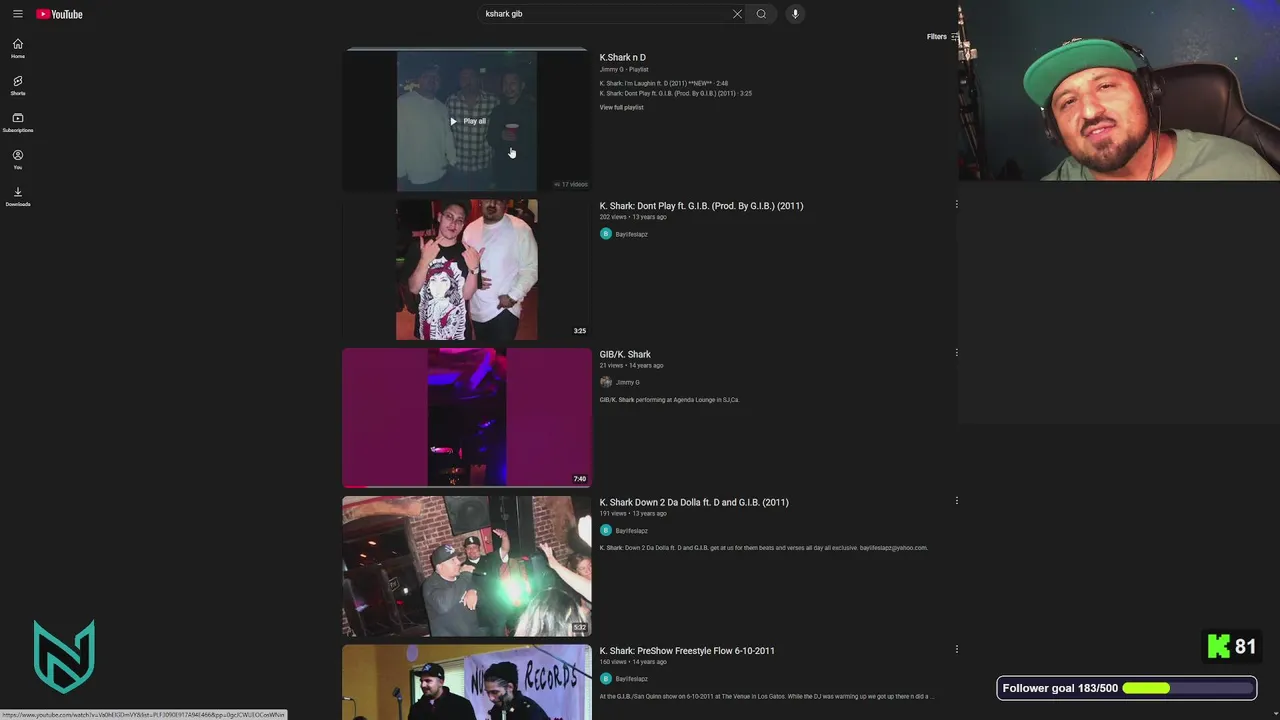Click the magnifier search button
Viewport: 1280px width, 720px height.
761,14
